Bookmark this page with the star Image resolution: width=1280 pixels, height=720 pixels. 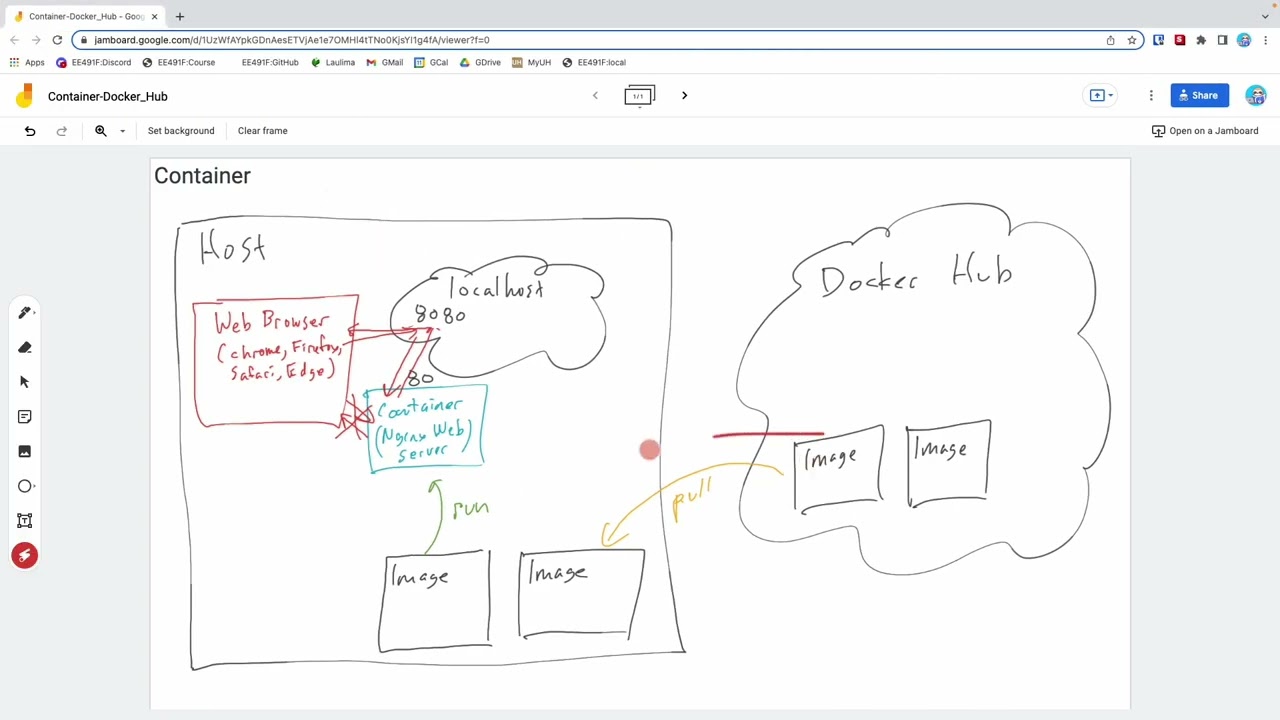click(x=1132, y=40)
